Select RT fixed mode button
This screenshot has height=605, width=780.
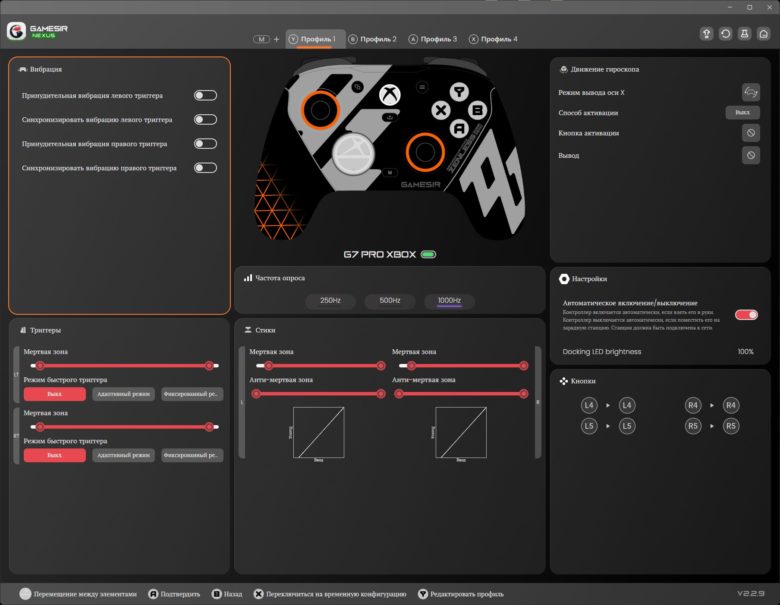point(192,455)
